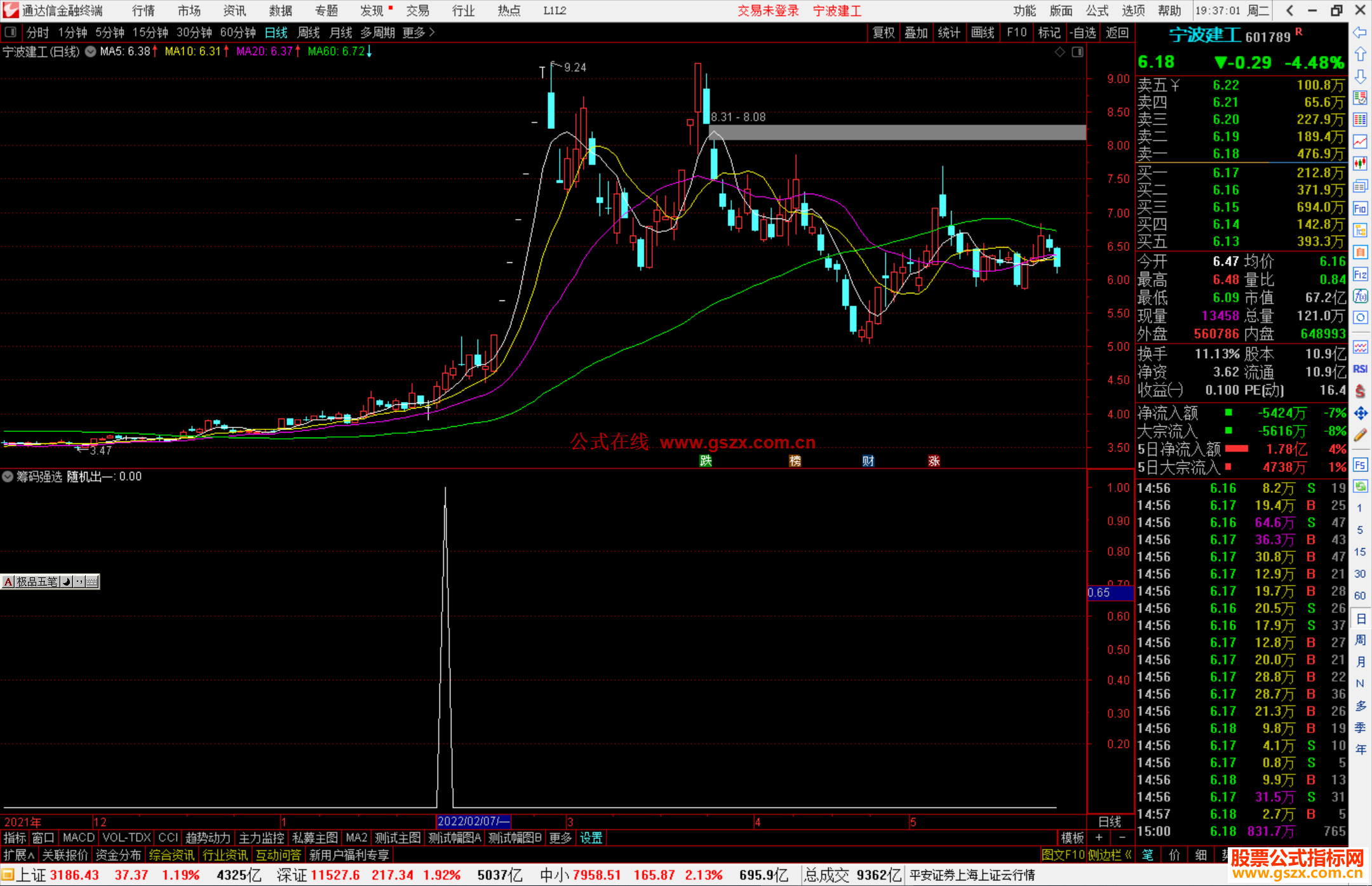Open the 模板 template menu

tap(1073, 838)
